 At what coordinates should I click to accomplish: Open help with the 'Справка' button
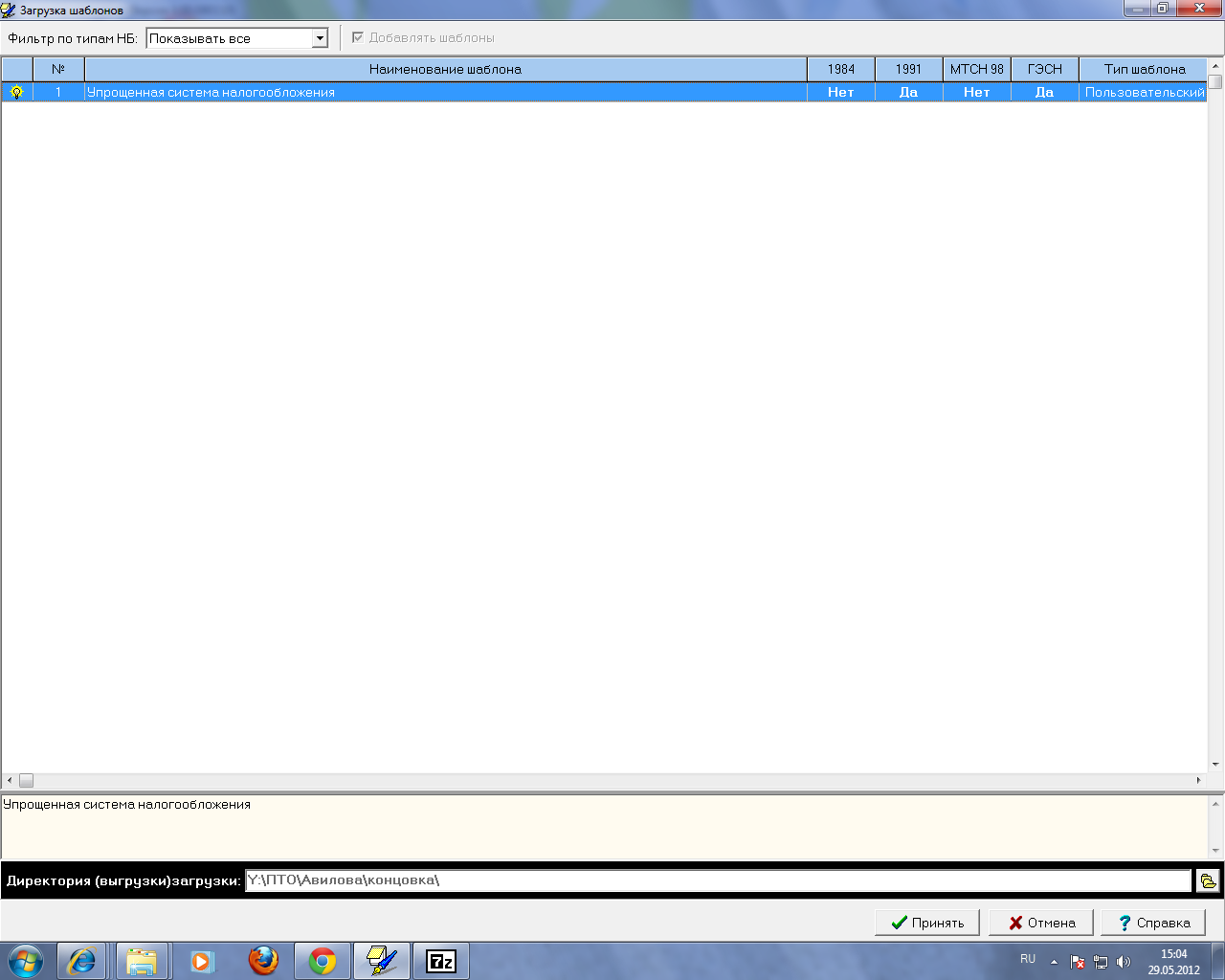1153,923
